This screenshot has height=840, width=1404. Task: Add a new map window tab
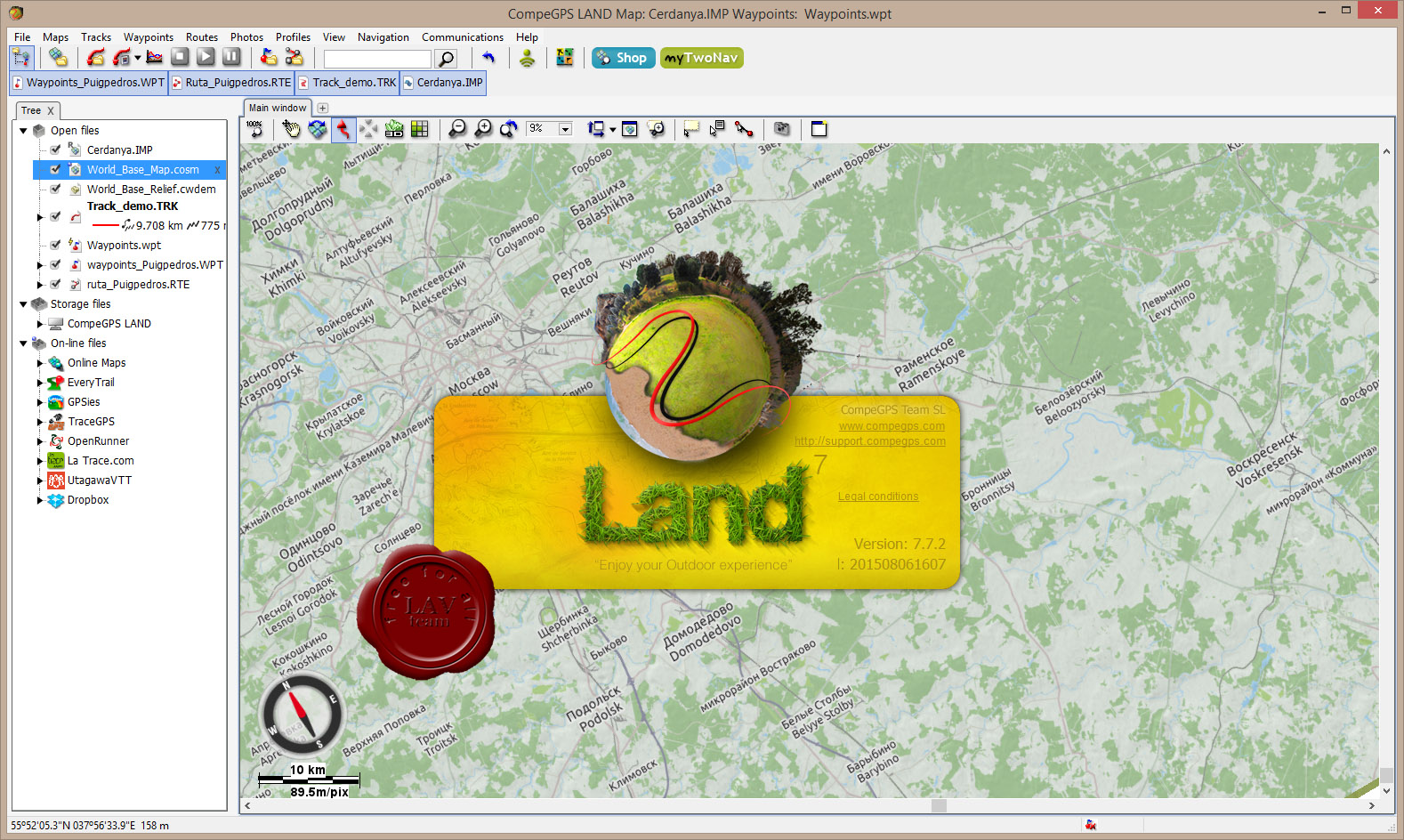pyautogui.click(x=322, y=108)
